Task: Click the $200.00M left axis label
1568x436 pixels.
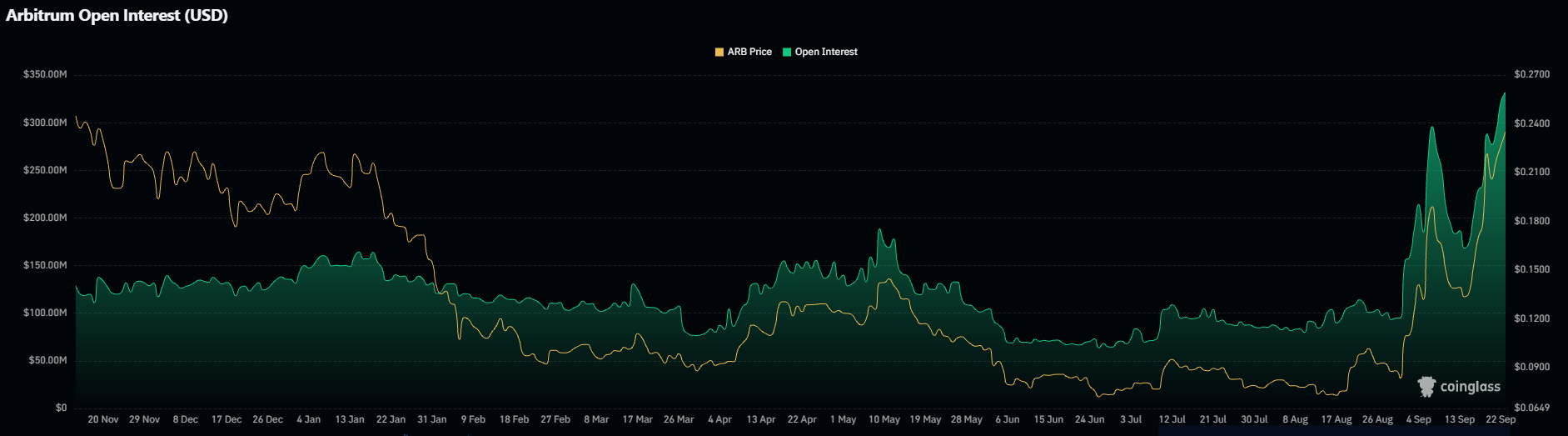Action: pyautogui.click(x=45, y=218)
